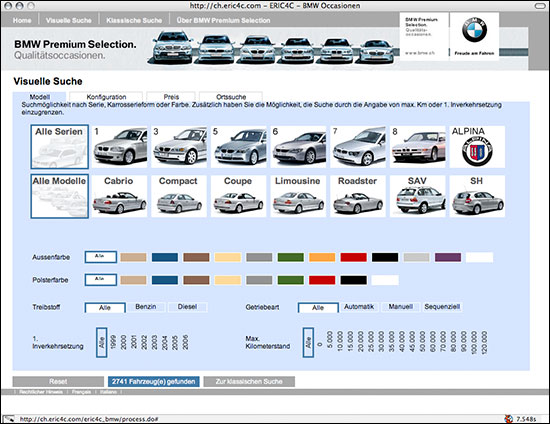Viewport: 550px width, 424px height.
Task: Pick the green Aussenfarbe swatch
Action: click(290, 257)
